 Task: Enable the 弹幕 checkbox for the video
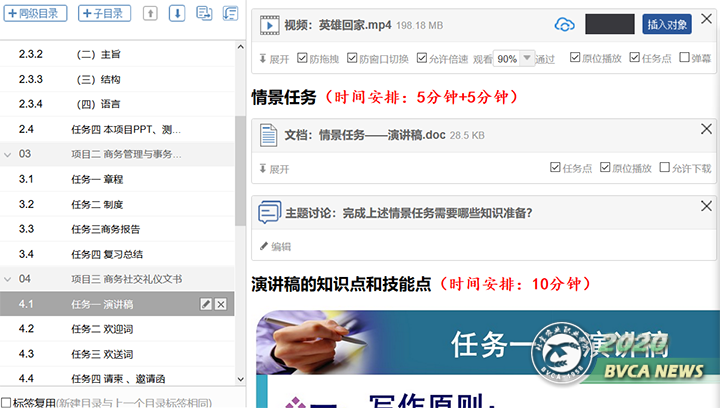pos(683,59)
